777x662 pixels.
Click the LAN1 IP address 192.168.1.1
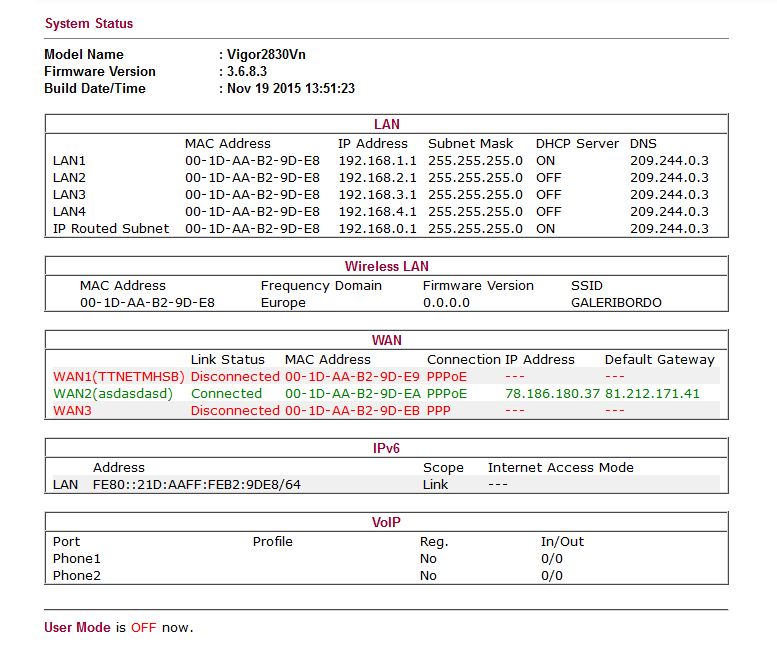(377, 161)
